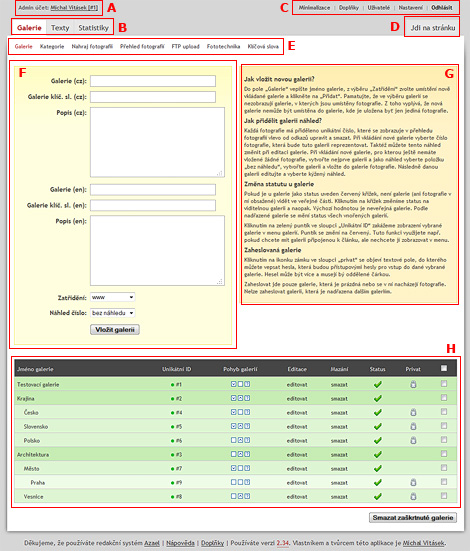
Task: Click green dot beside ID #4
Action: coord(173,413)
